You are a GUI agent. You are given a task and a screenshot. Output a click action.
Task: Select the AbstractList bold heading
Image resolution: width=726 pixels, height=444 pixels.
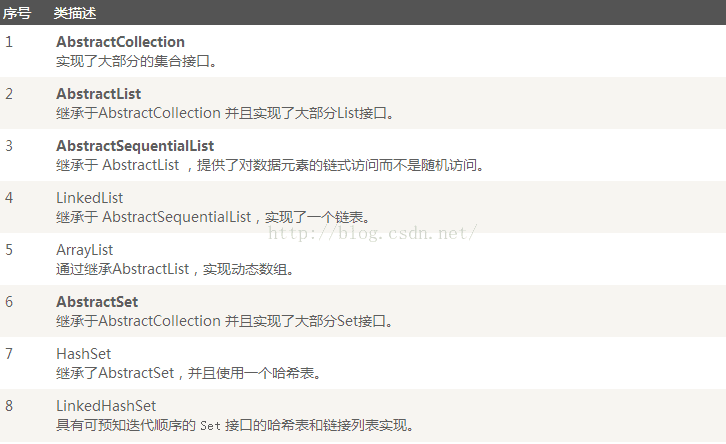pyautogui.click(x=99, y=94)
